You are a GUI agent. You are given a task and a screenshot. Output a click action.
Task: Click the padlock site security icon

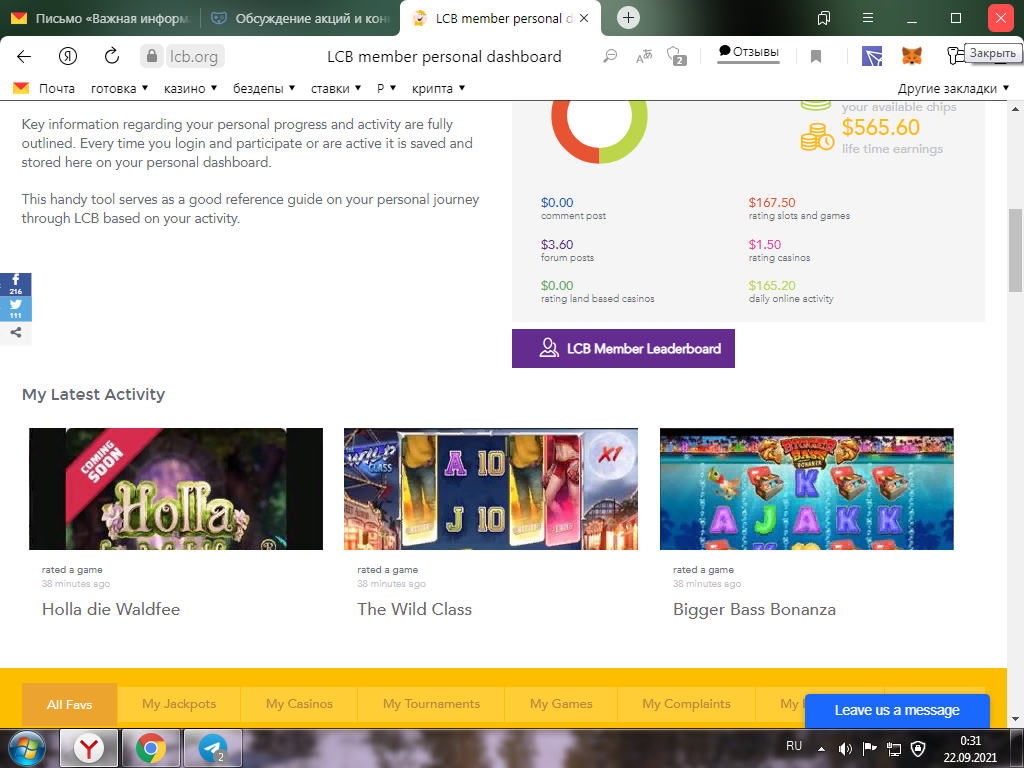click(x=152, y=56)
